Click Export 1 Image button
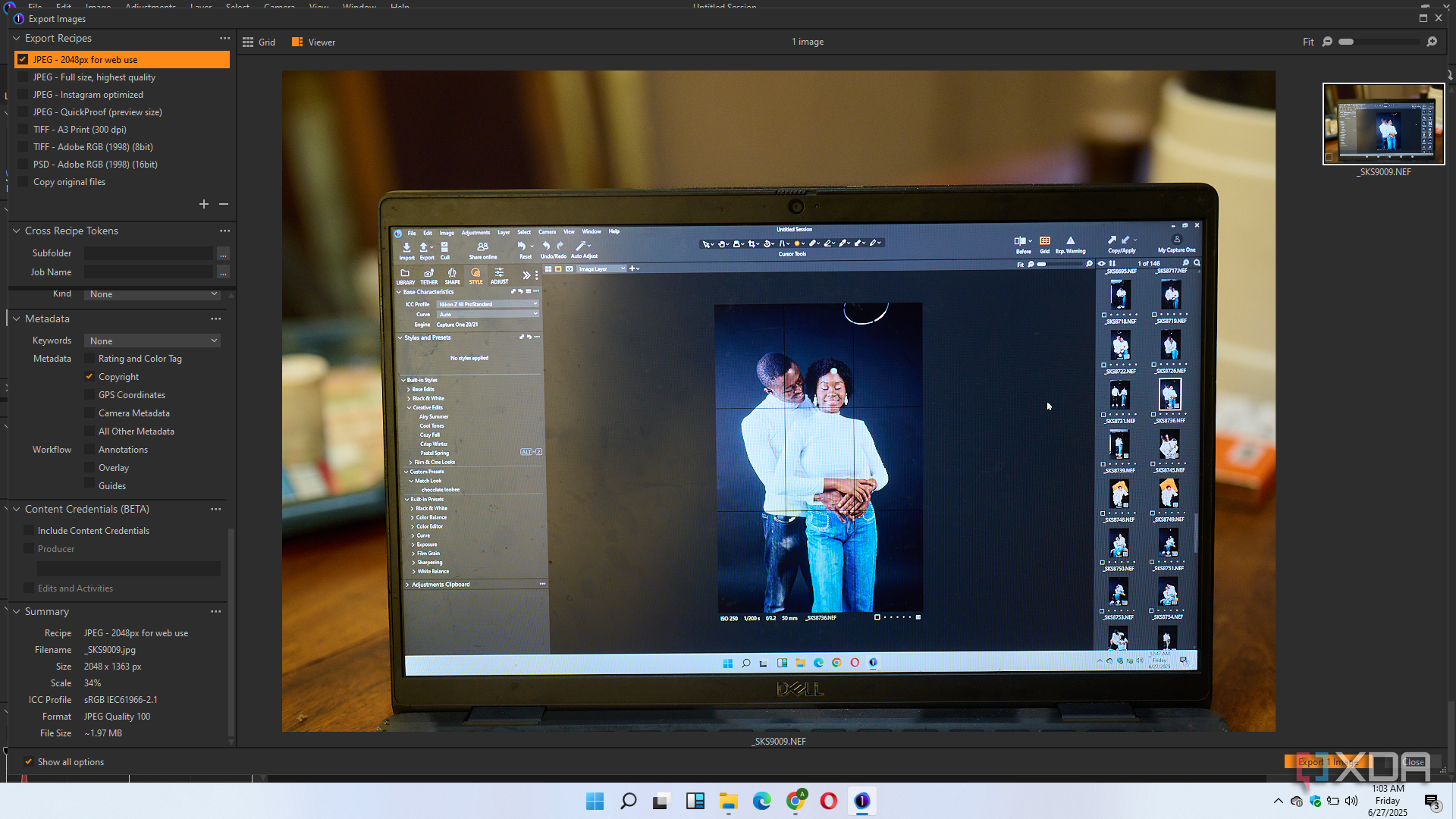Screen dimensions: 1456x819 pyautogui.click(x=1329, y=762)
